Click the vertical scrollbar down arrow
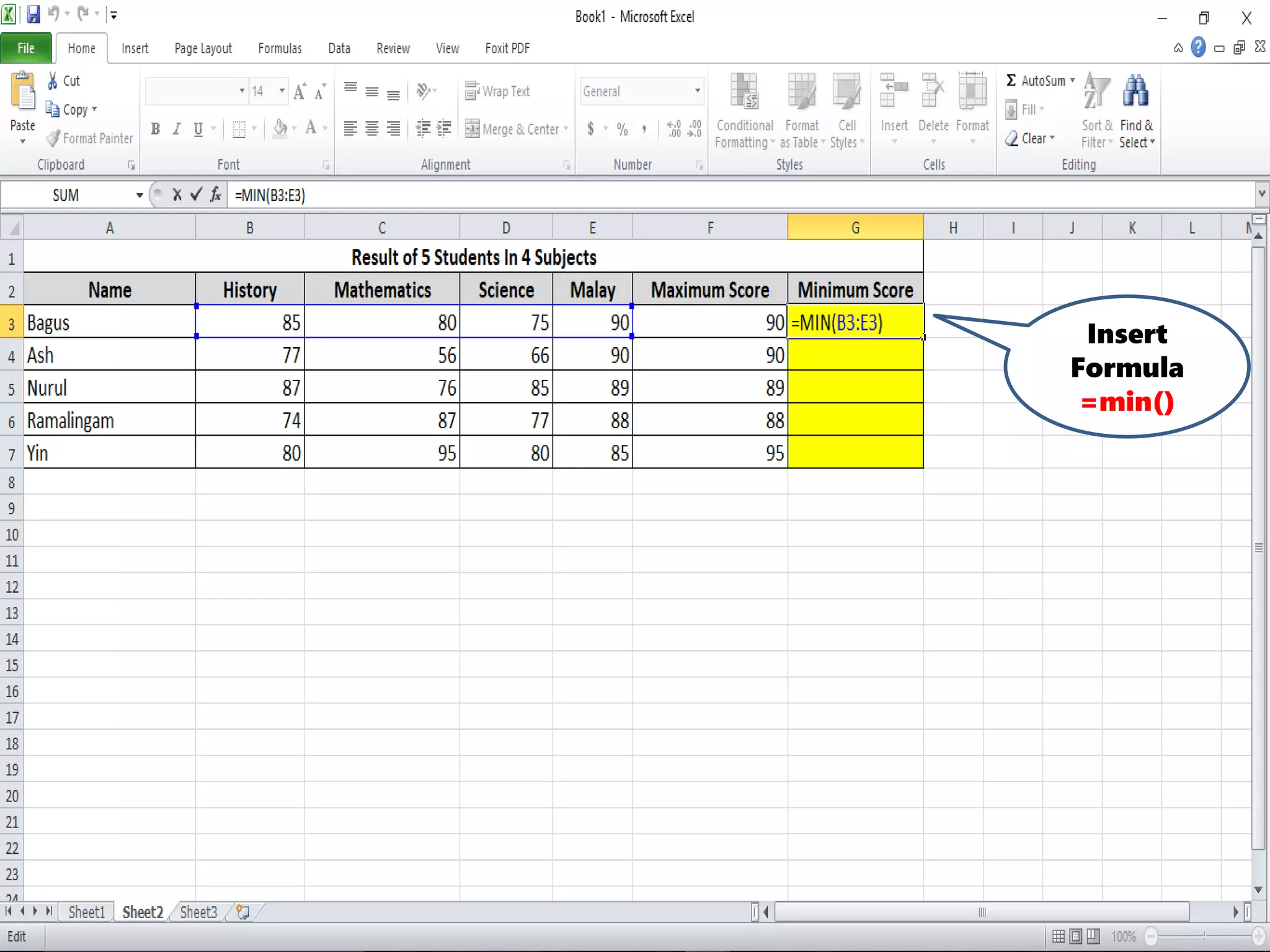Image resolution: width=1270 pixels, height=952 pixels. (x=1258, y=890)
